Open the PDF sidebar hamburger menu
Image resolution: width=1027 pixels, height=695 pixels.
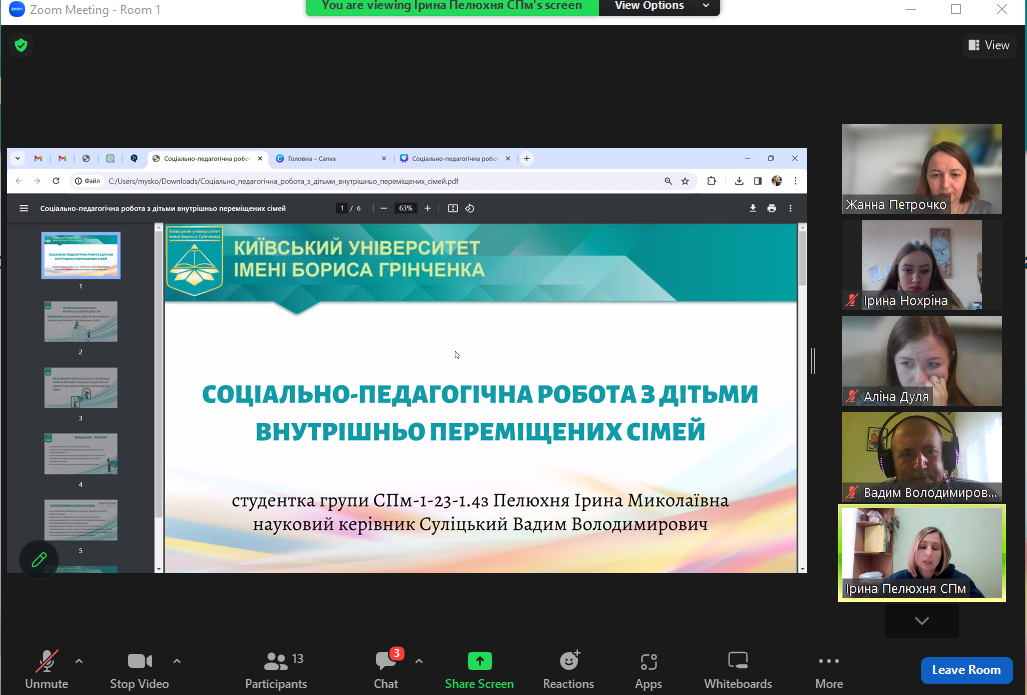point(22,208)
